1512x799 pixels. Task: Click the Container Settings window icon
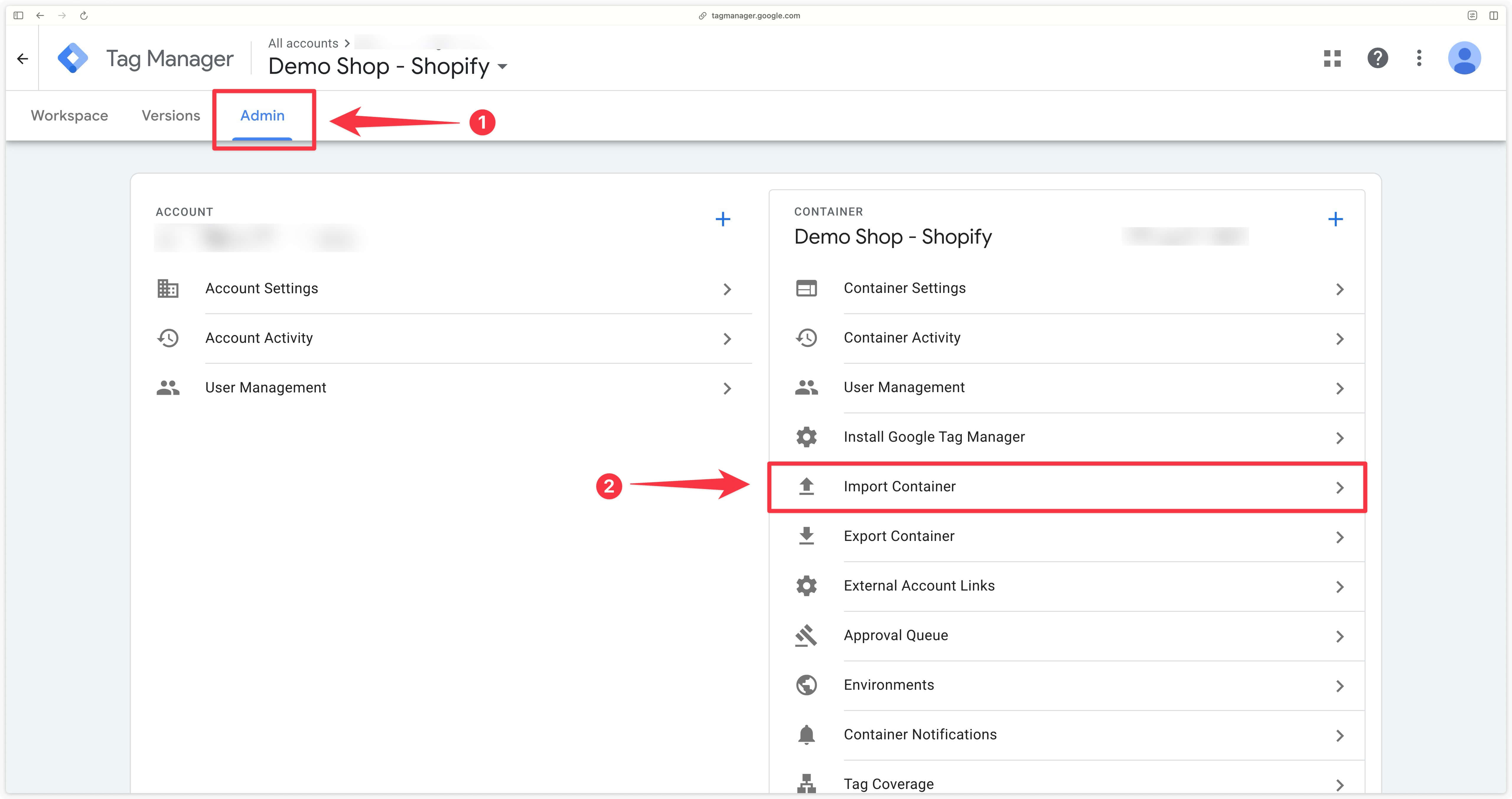pos(806,288)
